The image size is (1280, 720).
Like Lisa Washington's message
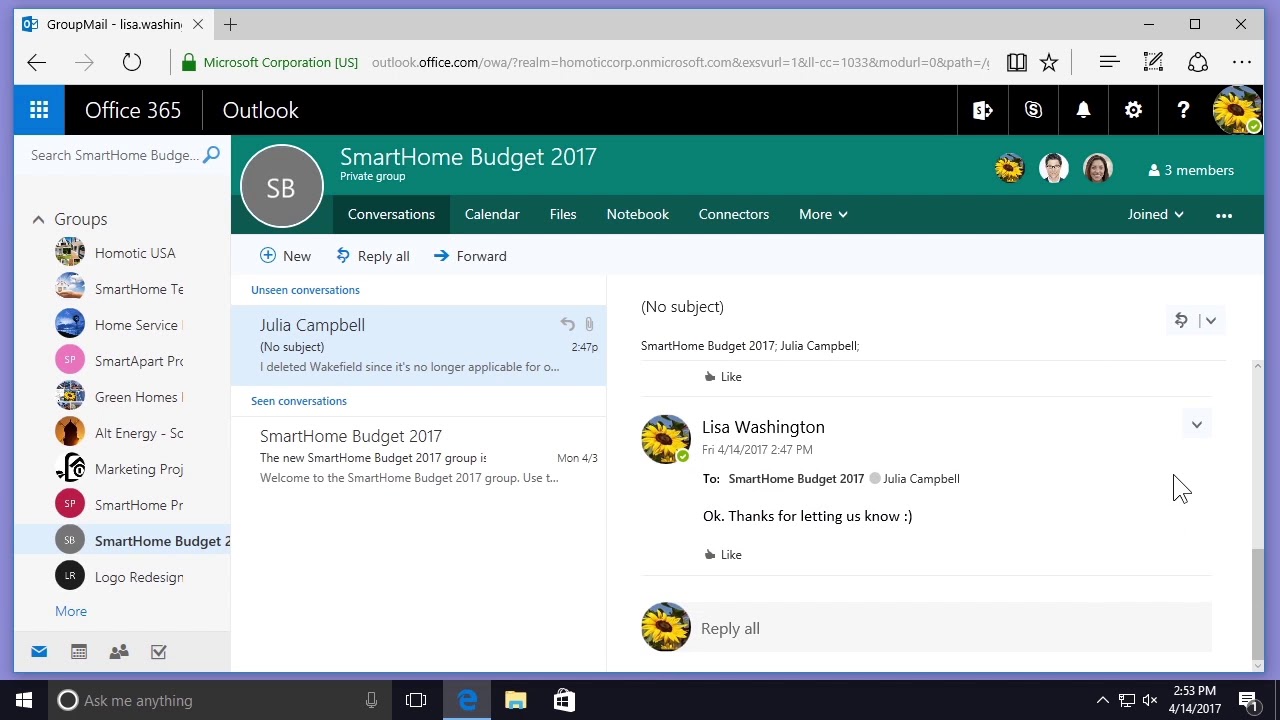coord(722,554)
